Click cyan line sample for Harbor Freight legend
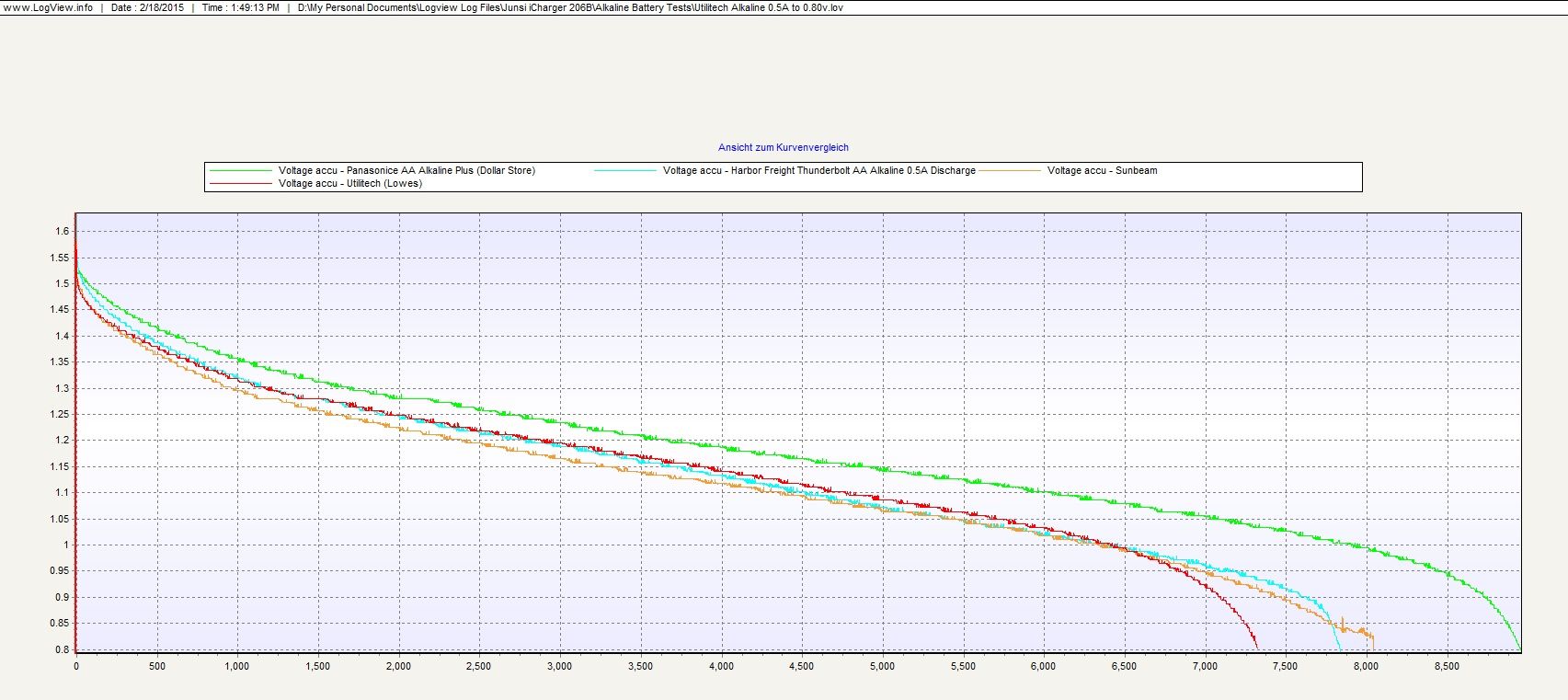The height and width of the screenshot is (700, 1568). tap(626, 170)
